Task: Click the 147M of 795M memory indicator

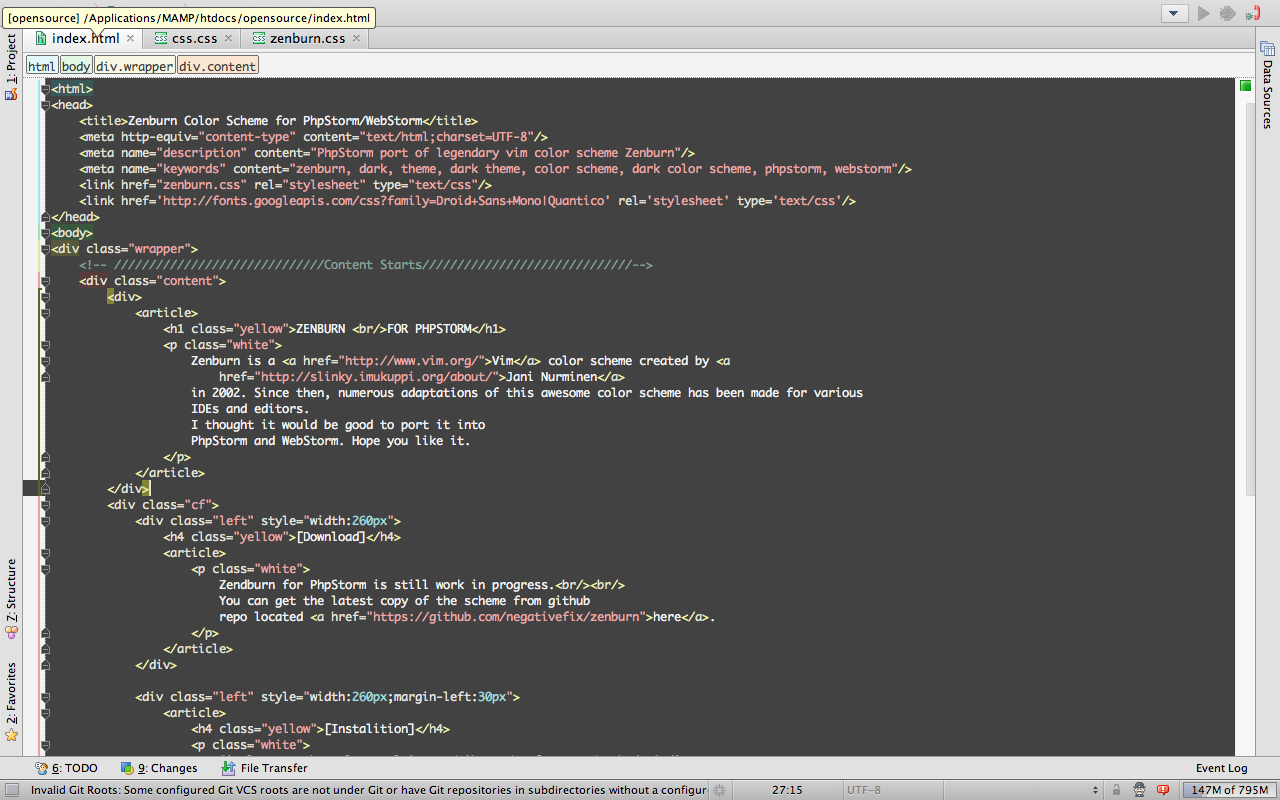Action: click(1229, 790)
